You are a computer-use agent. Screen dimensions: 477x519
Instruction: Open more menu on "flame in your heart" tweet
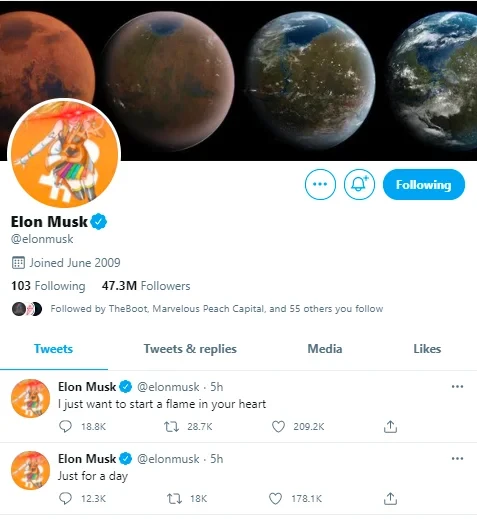pos(457,387)
